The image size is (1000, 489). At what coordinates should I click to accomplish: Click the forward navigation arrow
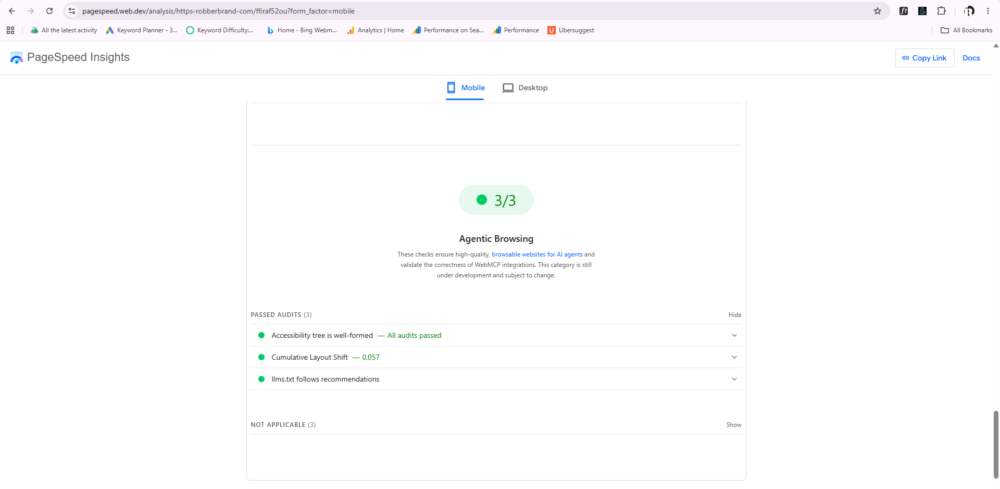coord(30,11)
